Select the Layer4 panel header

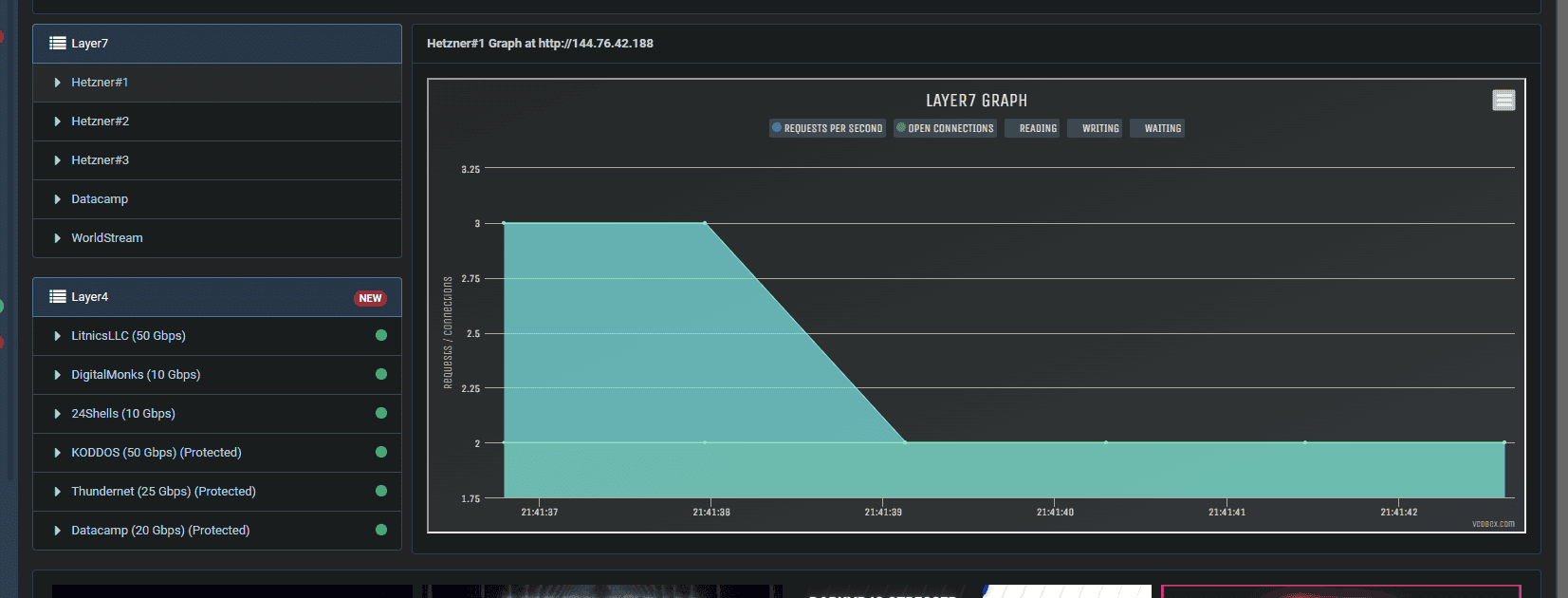click(x=217, y=297)
